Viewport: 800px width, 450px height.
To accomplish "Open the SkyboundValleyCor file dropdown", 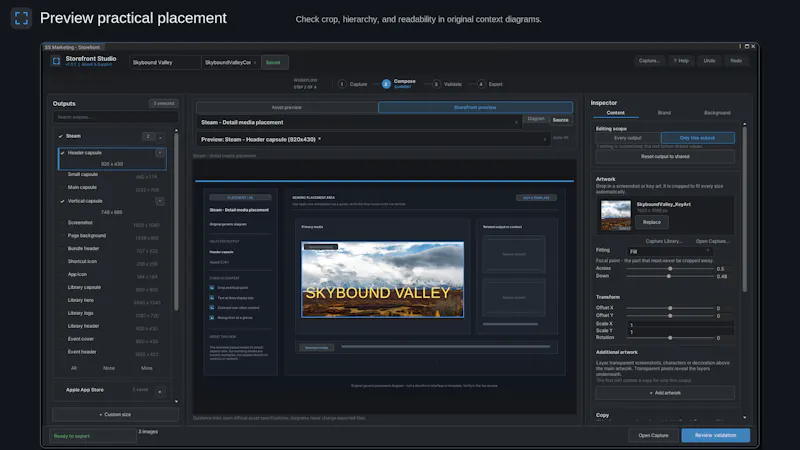I will point(231,62).
